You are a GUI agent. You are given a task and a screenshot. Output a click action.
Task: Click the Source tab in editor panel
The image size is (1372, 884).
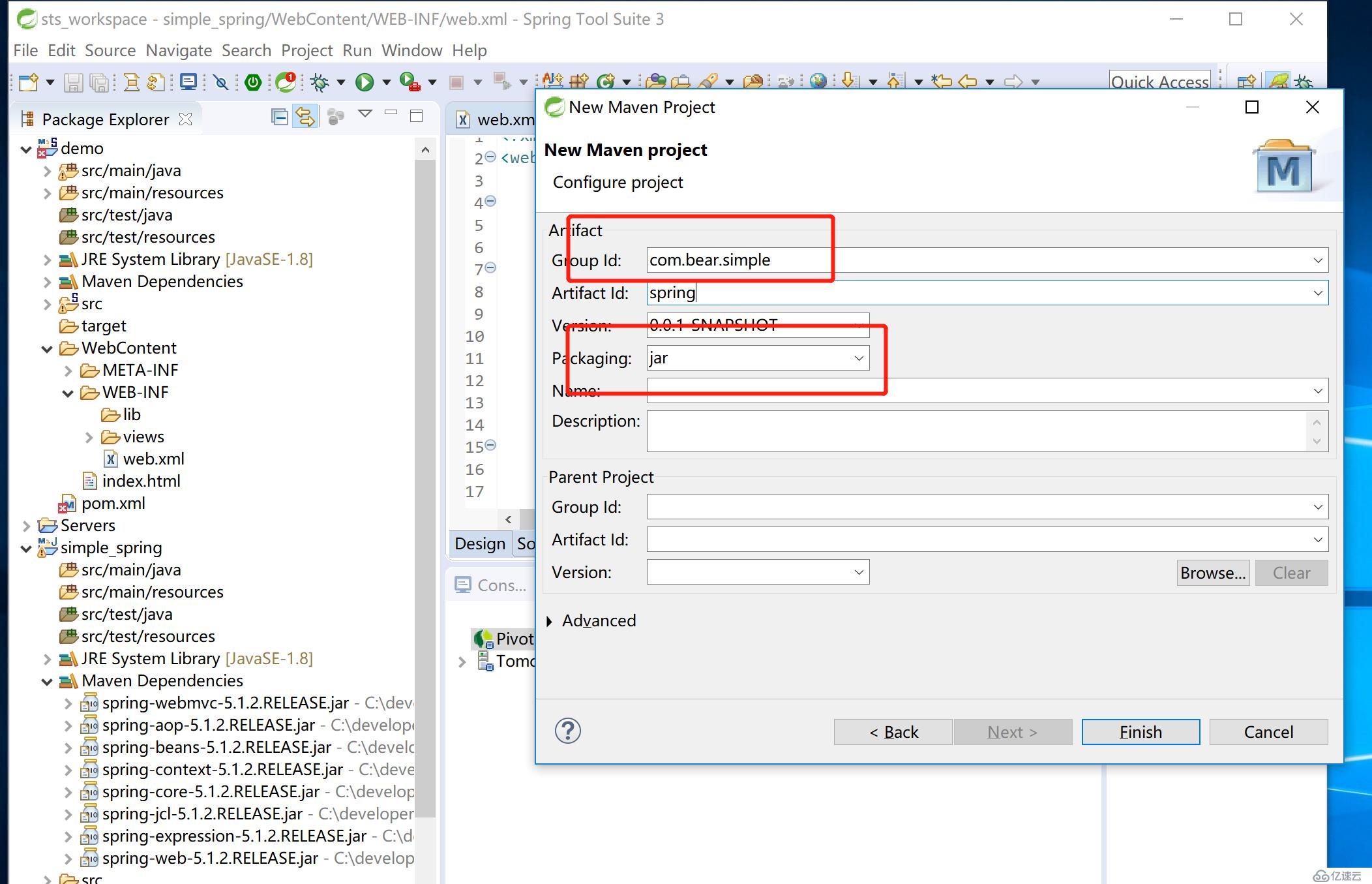[525, 543]
